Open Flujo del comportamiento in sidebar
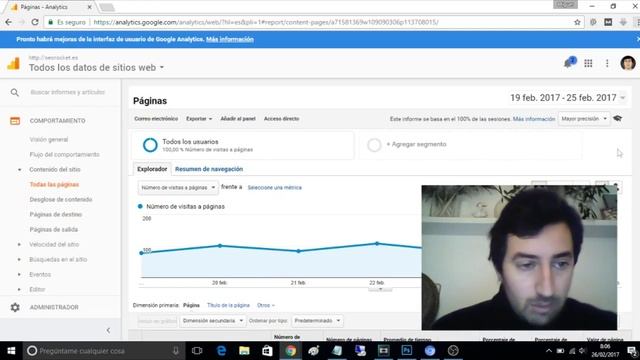This screenshot has height=360, width=640. coord(64,155)
